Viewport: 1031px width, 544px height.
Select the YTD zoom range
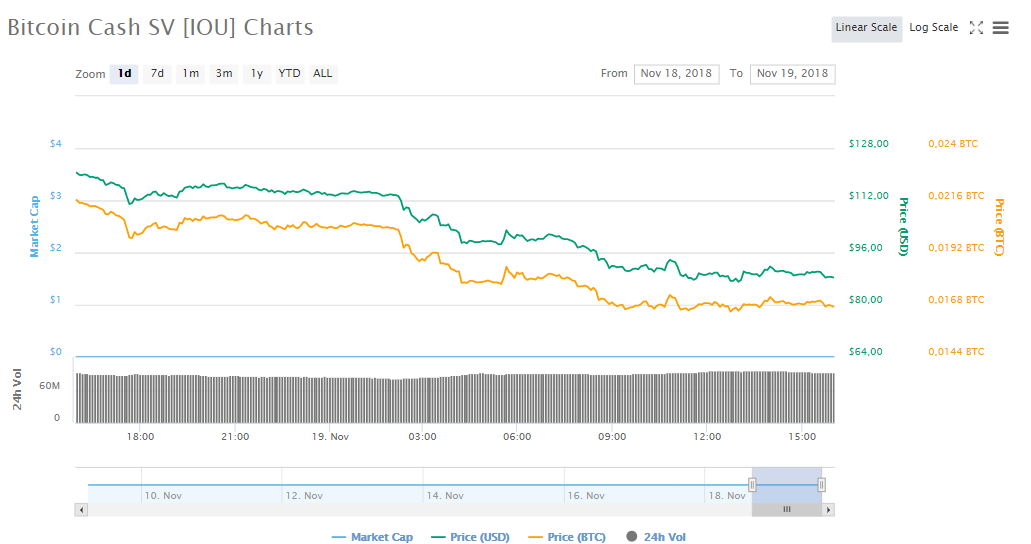(x=289, y=74)
